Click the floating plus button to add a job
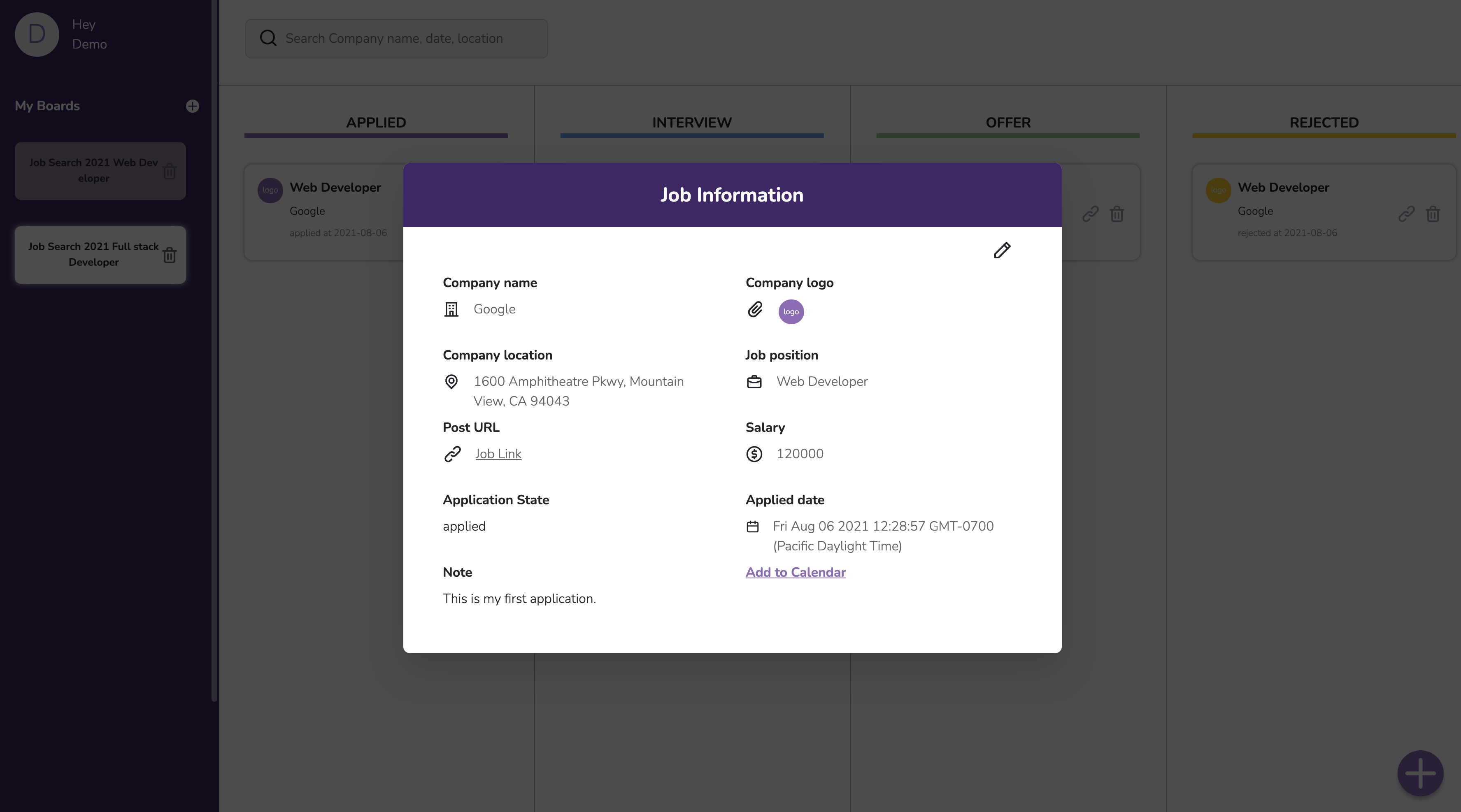Image resolution: width=1461 pixels, height=812 pixels. coord(1420,773)
